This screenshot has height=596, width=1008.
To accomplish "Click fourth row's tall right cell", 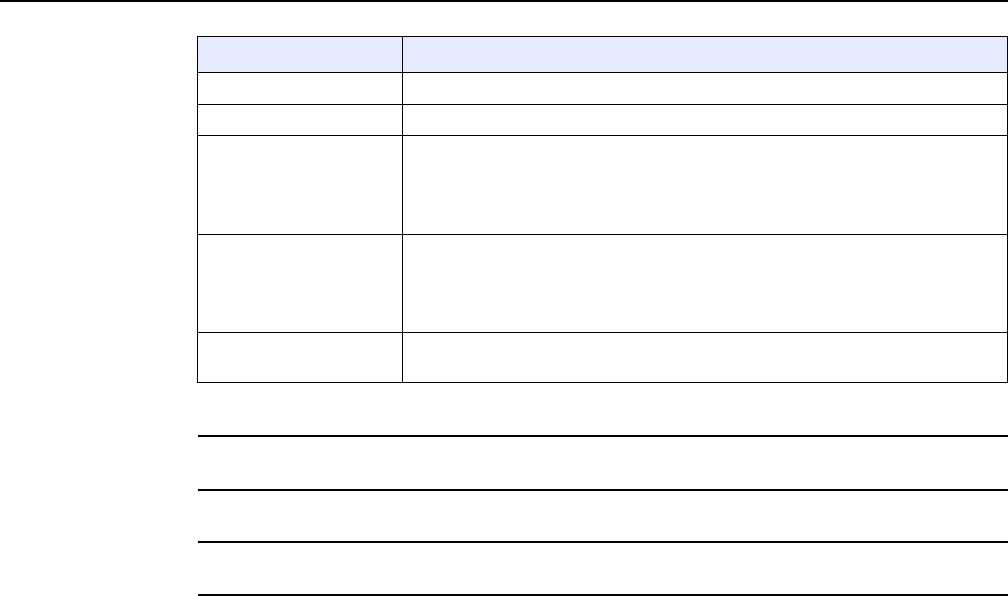I will click(x=704, y=283).
